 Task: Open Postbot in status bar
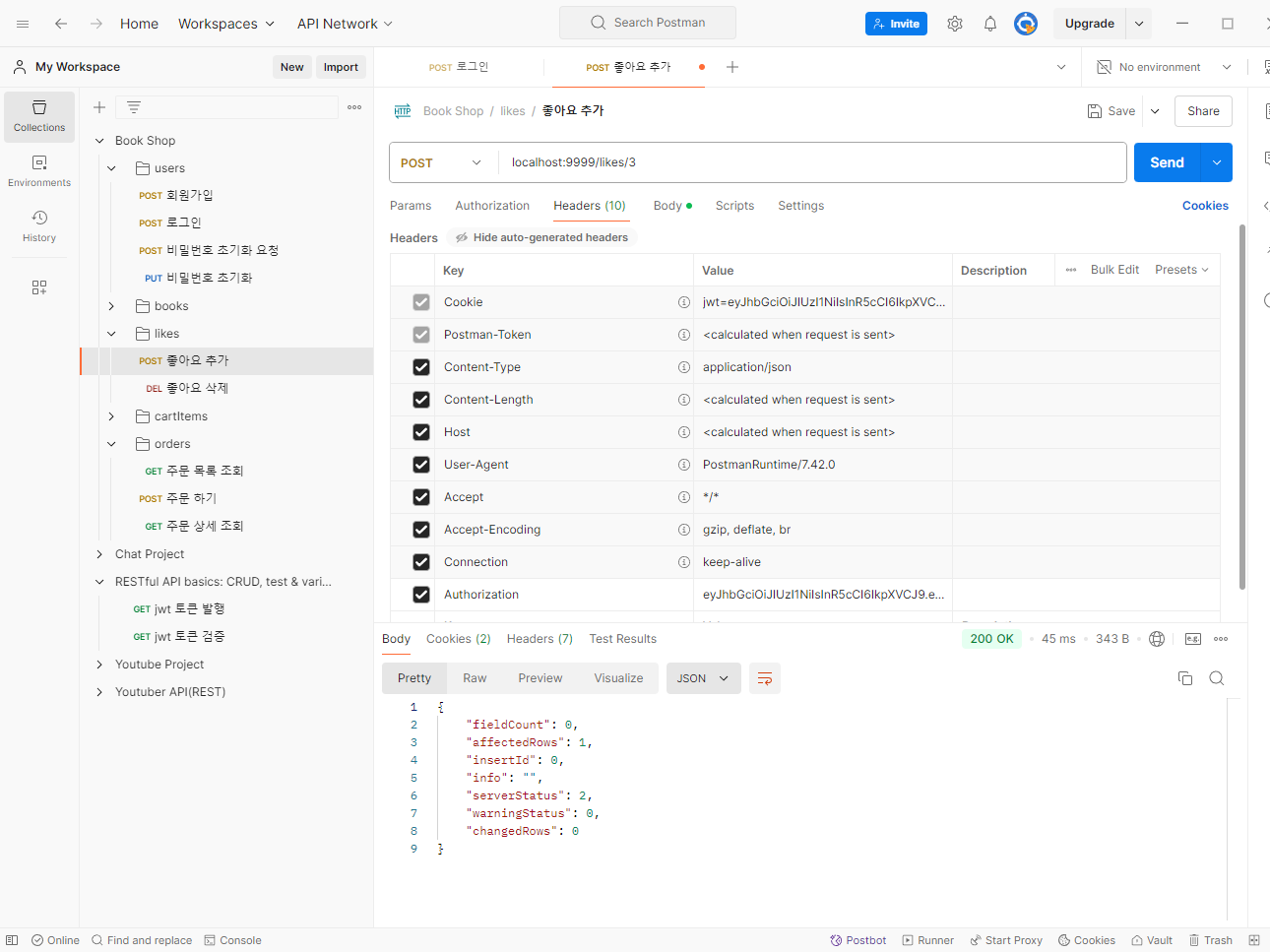click(x=857, y=940)
